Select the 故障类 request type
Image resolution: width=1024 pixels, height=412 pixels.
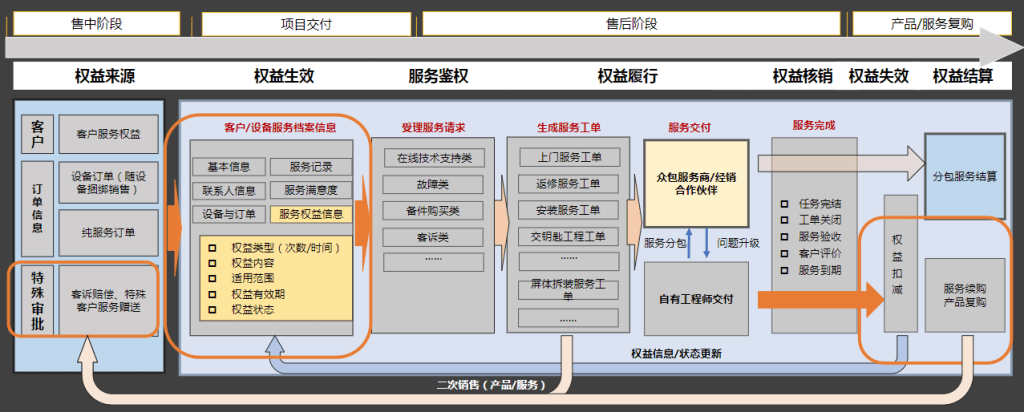tap(433, 184)
